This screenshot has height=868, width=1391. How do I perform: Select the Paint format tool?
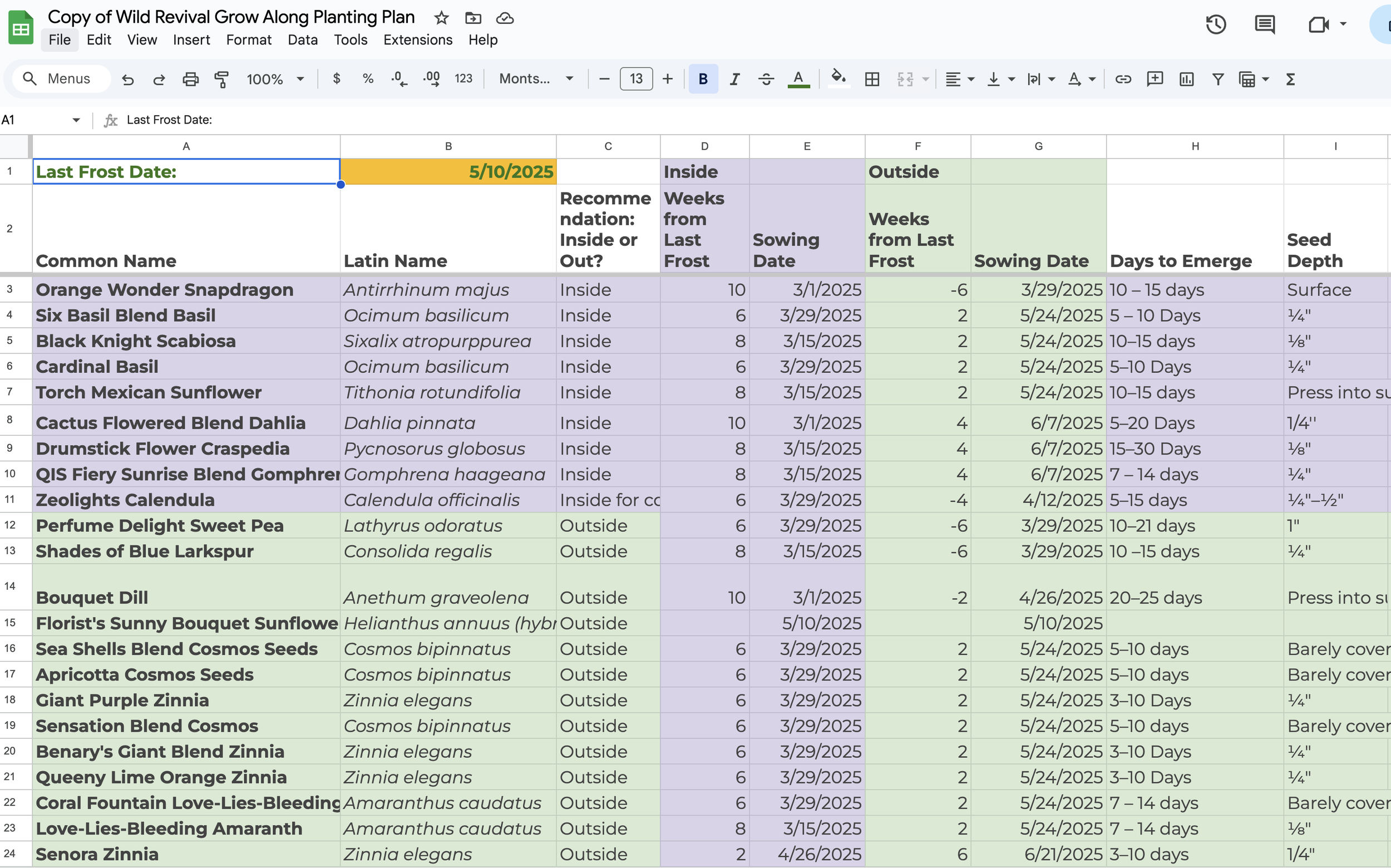pos(221,79)
